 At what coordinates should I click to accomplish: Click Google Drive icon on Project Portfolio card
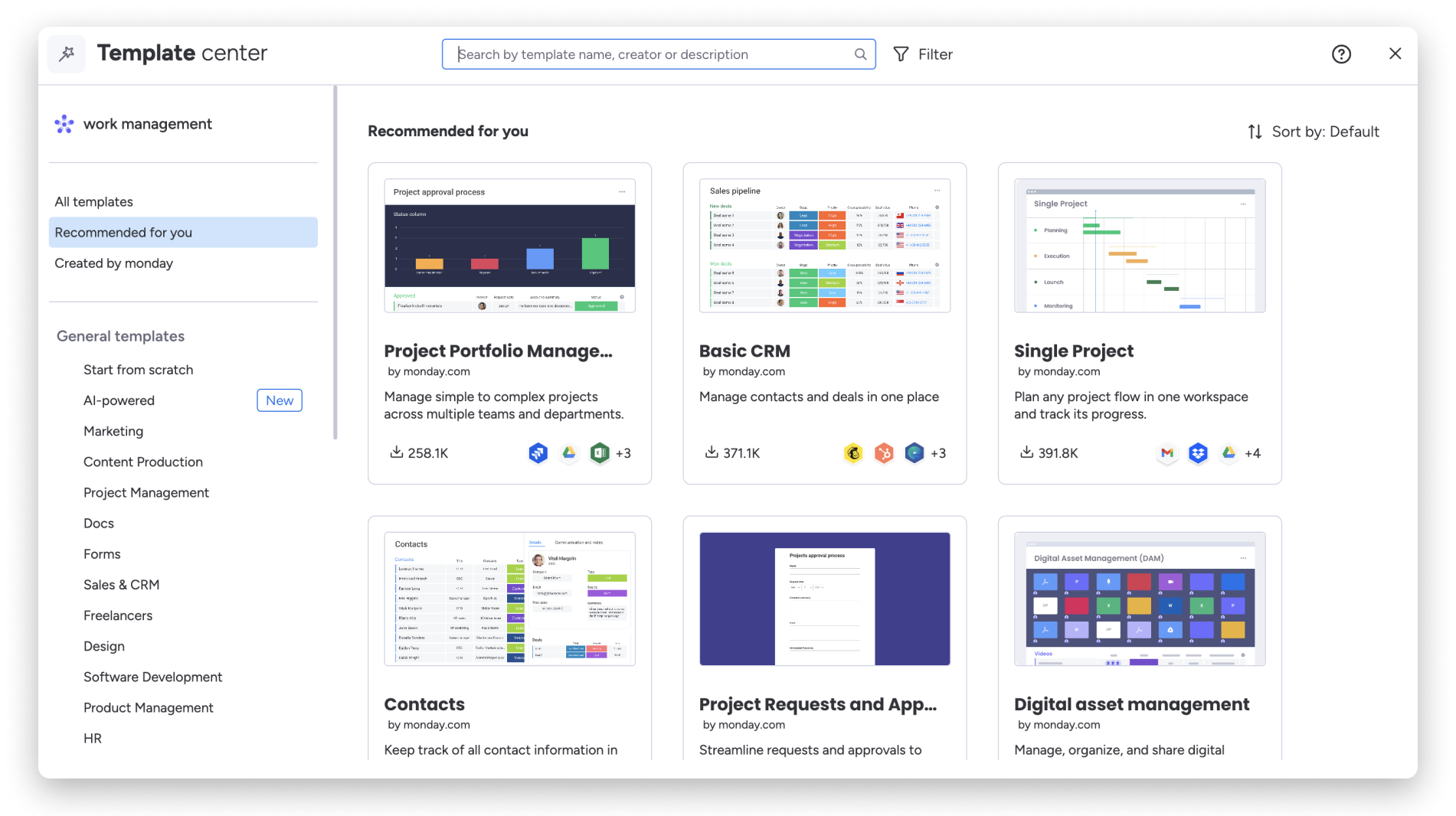point(569,453)
